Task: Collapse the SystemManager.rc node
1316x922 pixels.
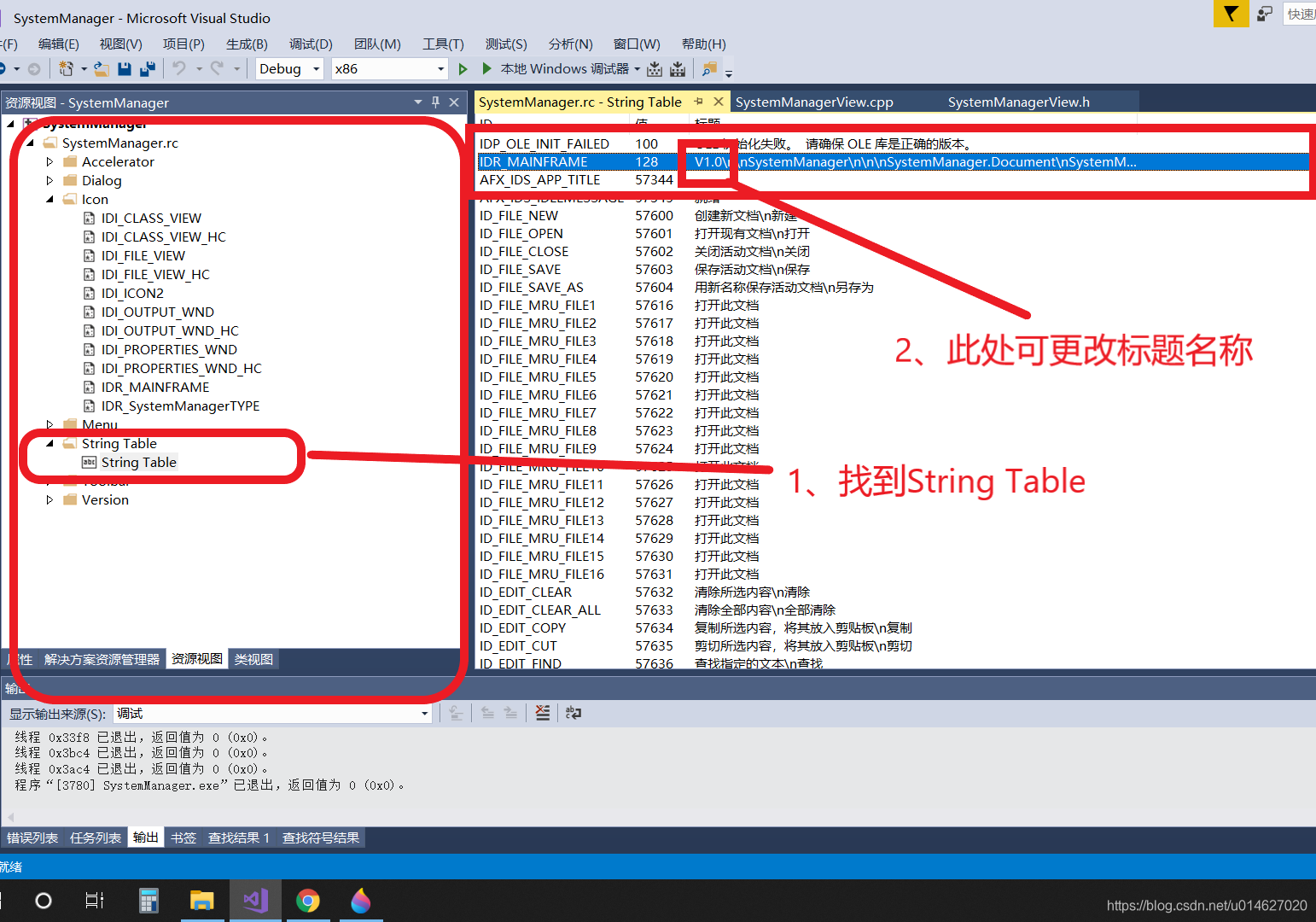Action: [30, 143]
